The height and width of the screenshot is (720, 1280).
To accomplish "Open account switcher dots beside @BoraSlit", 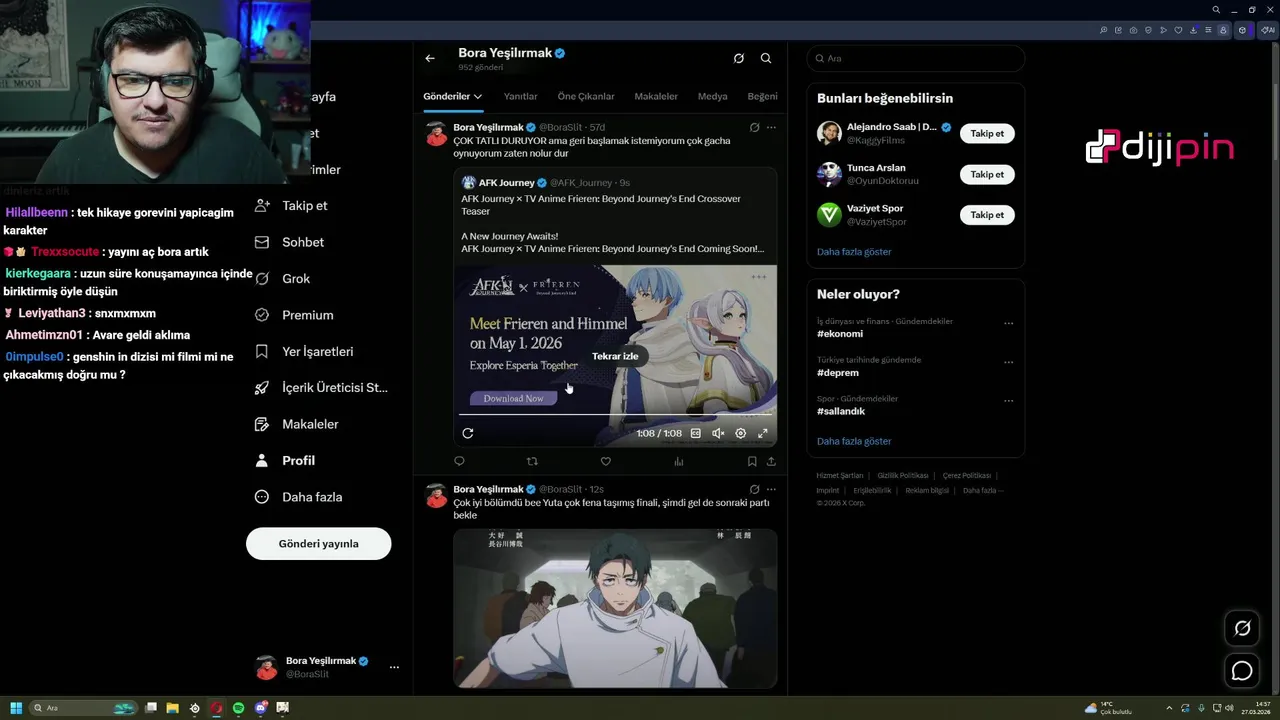I will coord(394,667).
